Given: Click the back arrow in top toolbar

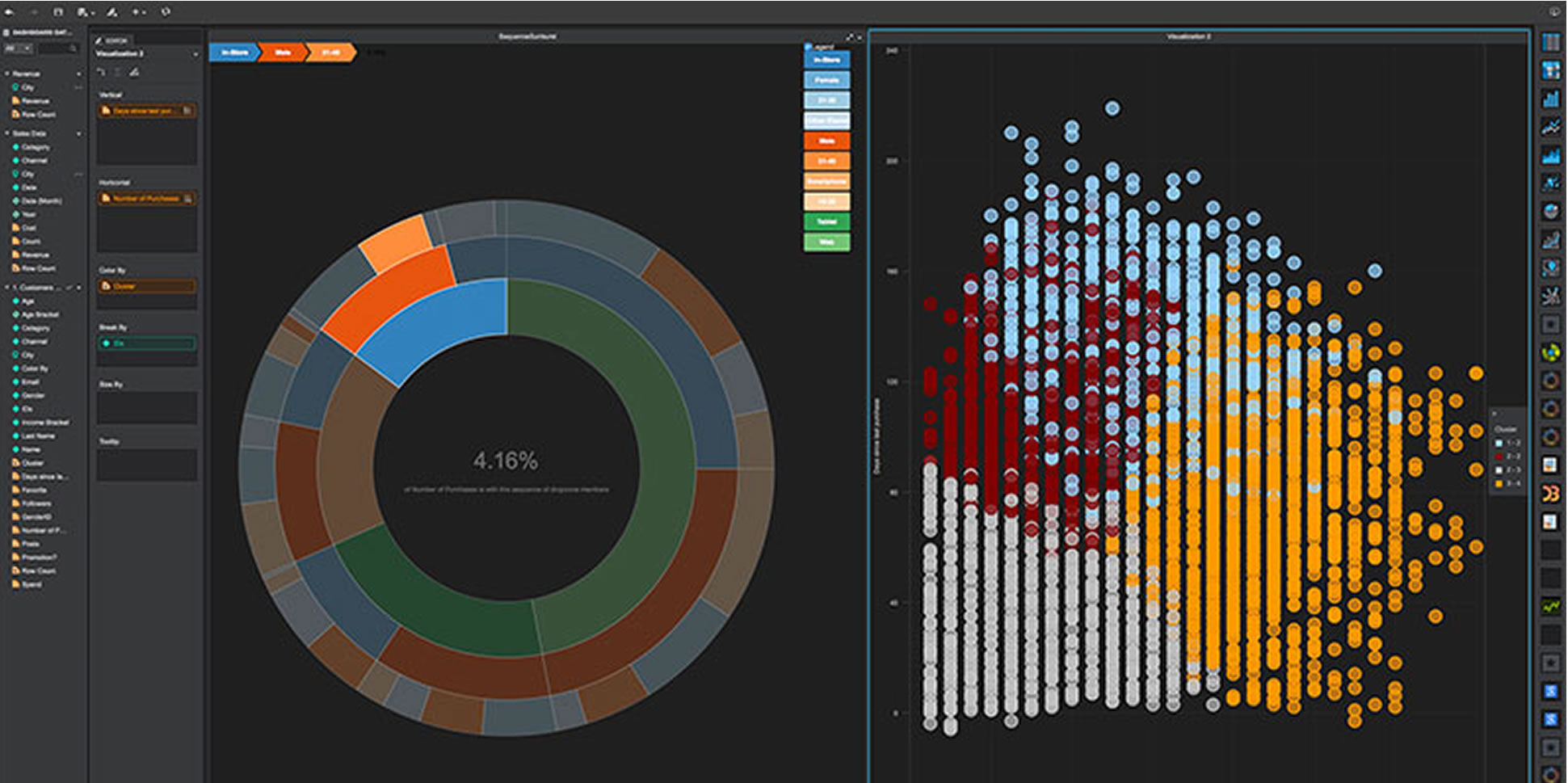Looking at the screenshot, I should pos(10,12).
